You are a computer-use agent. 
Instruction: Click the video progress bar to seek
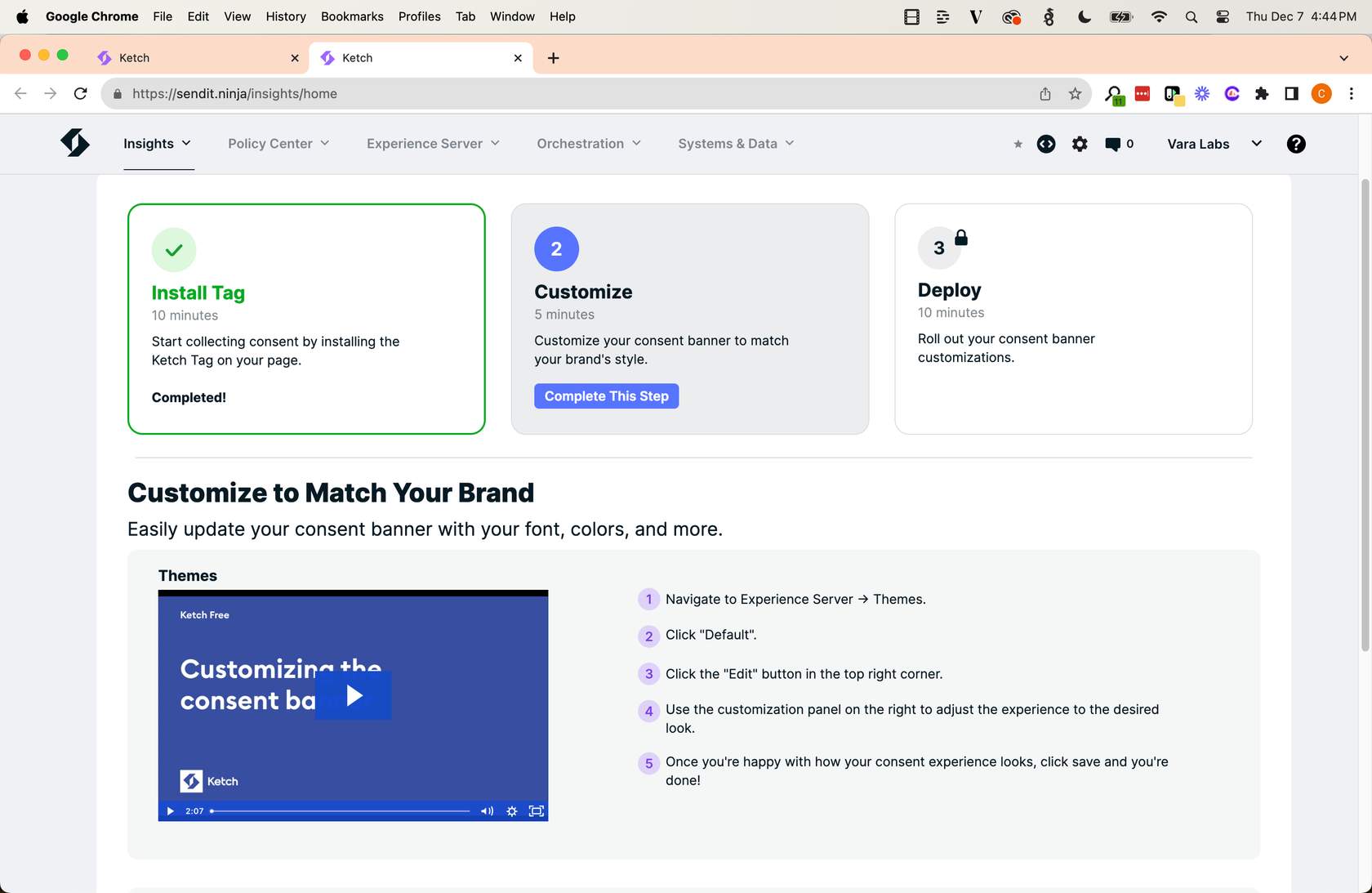point(341,811)
